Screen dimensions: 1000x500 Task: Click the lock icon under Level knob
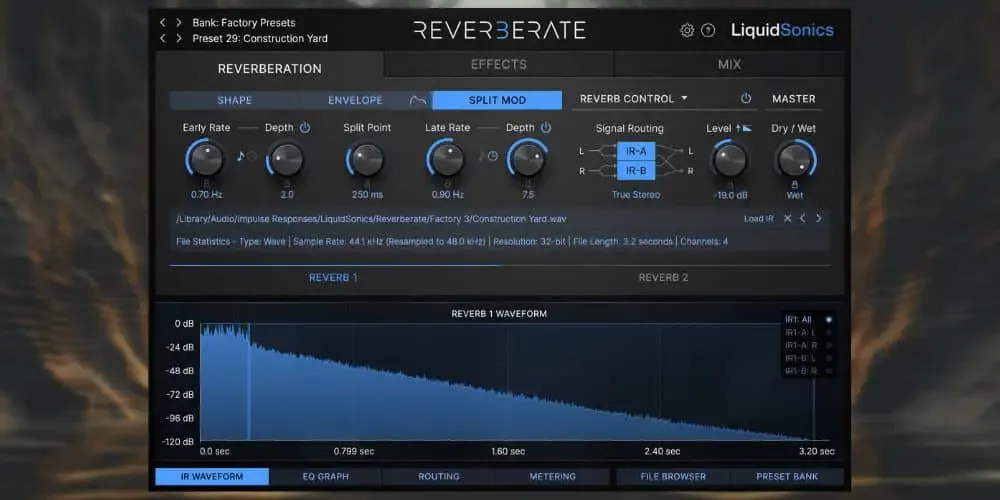click(x=730, y=184)
